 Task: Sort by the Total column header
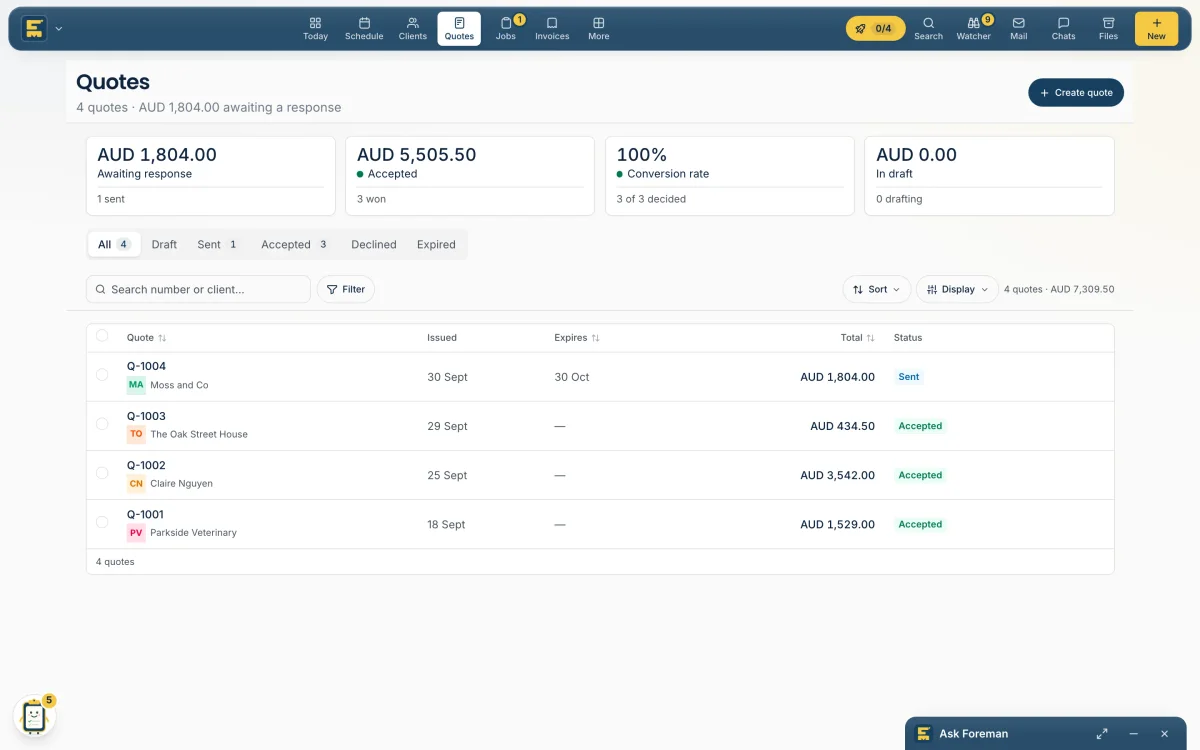(x=857, y=338)
